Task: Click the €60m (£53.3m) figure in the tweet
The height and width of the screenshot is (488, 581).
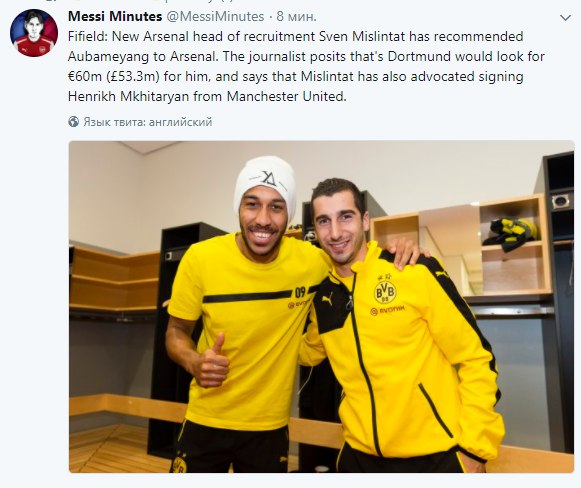Action: tap(113, 76)
